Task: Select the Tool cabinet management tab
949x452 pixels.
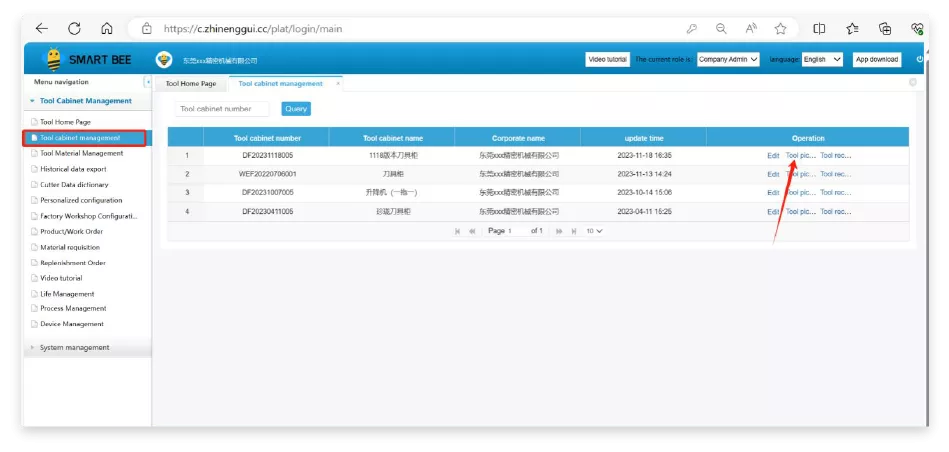Action: point(280,84)
